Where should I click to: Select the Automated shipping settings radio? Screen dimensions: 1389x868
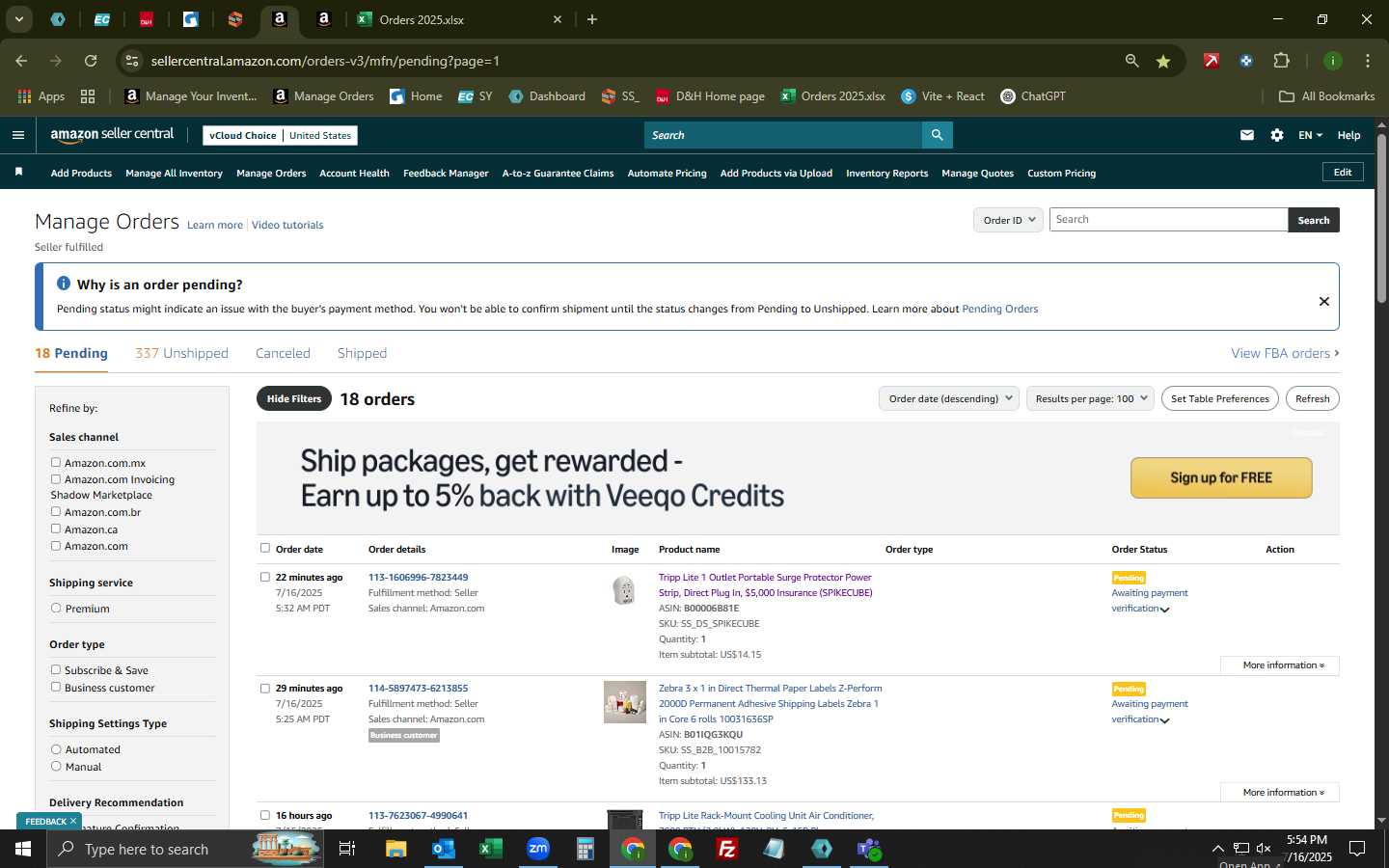pyautogui.click(x=56, y=748)
